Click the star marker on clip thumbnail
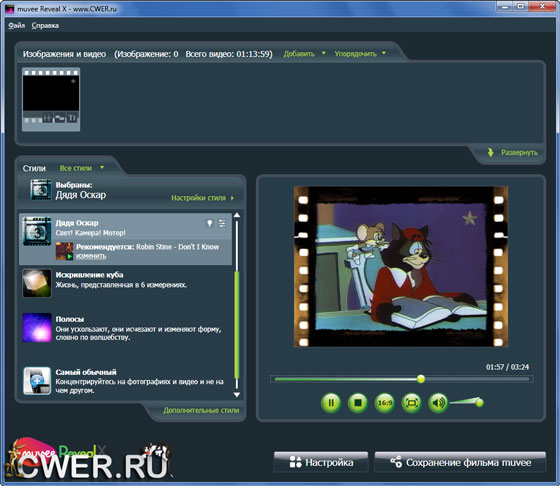 point(73,81)
